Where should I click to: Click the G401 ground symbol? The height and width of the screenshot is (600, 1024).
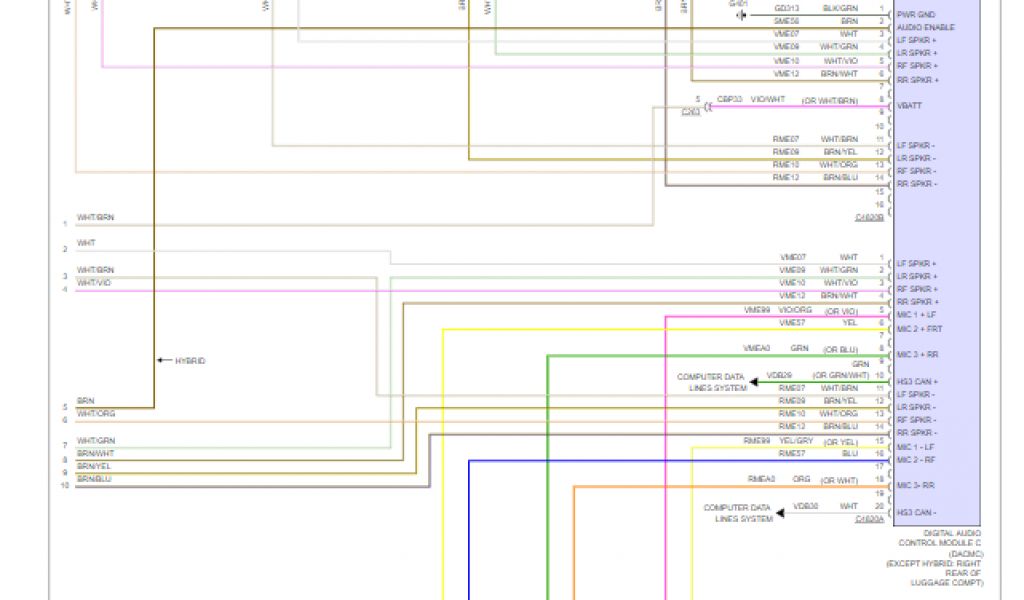click(x=740, y=14)
